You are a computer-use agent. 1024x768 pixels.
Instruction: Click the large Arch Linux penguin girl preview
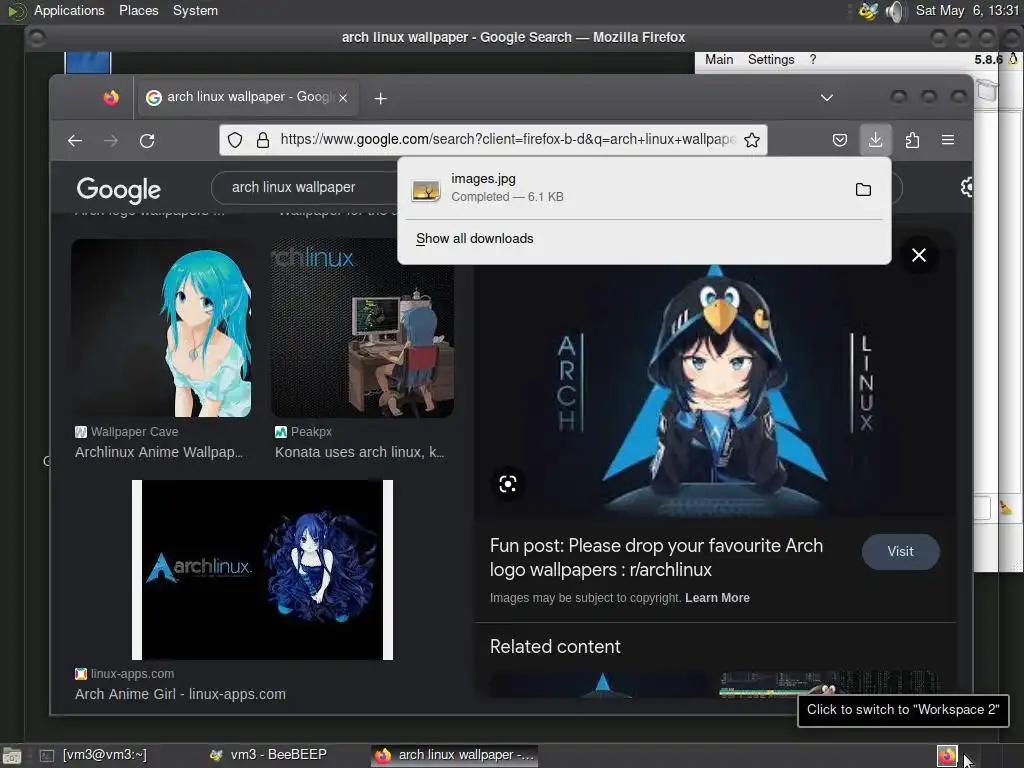(715, 391)
